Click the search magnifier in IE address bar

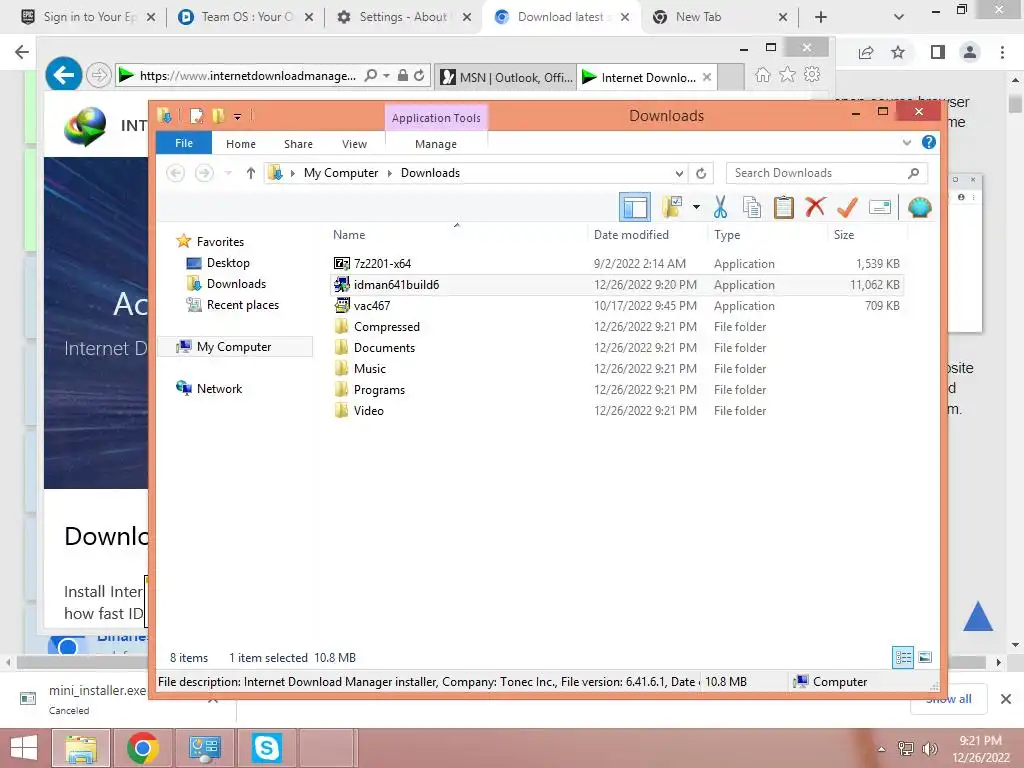[x=371, y=76]
